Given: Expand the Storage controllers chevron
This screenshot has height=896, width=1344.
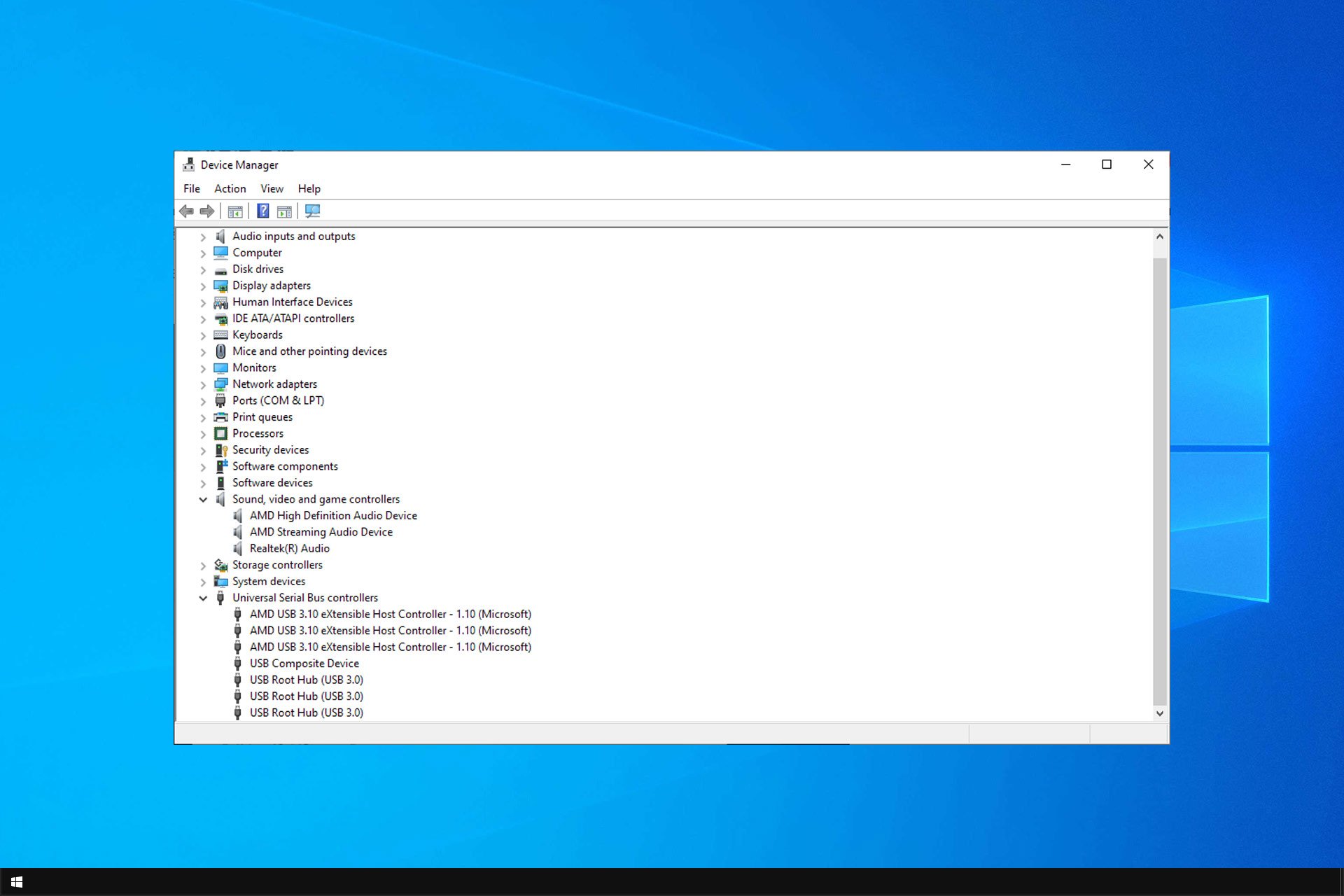Looking at the screenshot, I should [x=203, y=566].
